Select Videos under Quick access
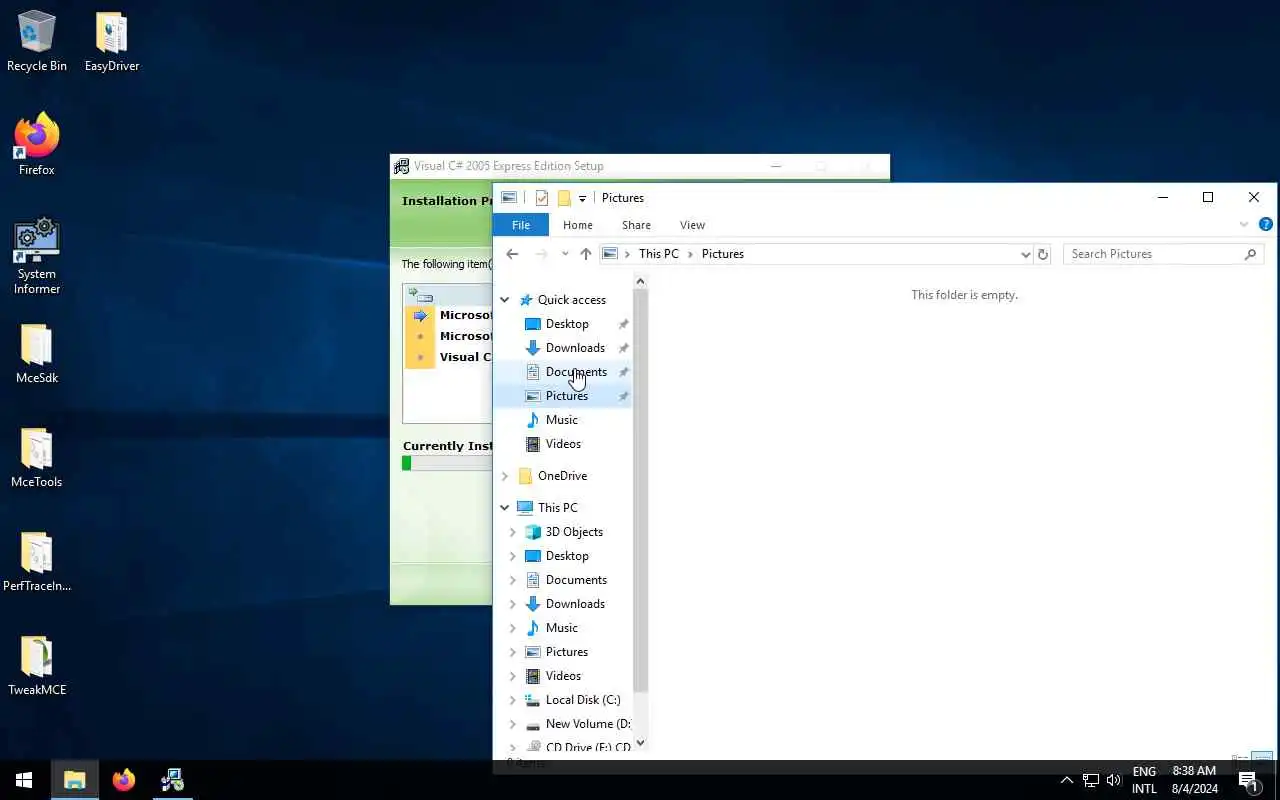1280x800 pixels. [x=563, y=444]
